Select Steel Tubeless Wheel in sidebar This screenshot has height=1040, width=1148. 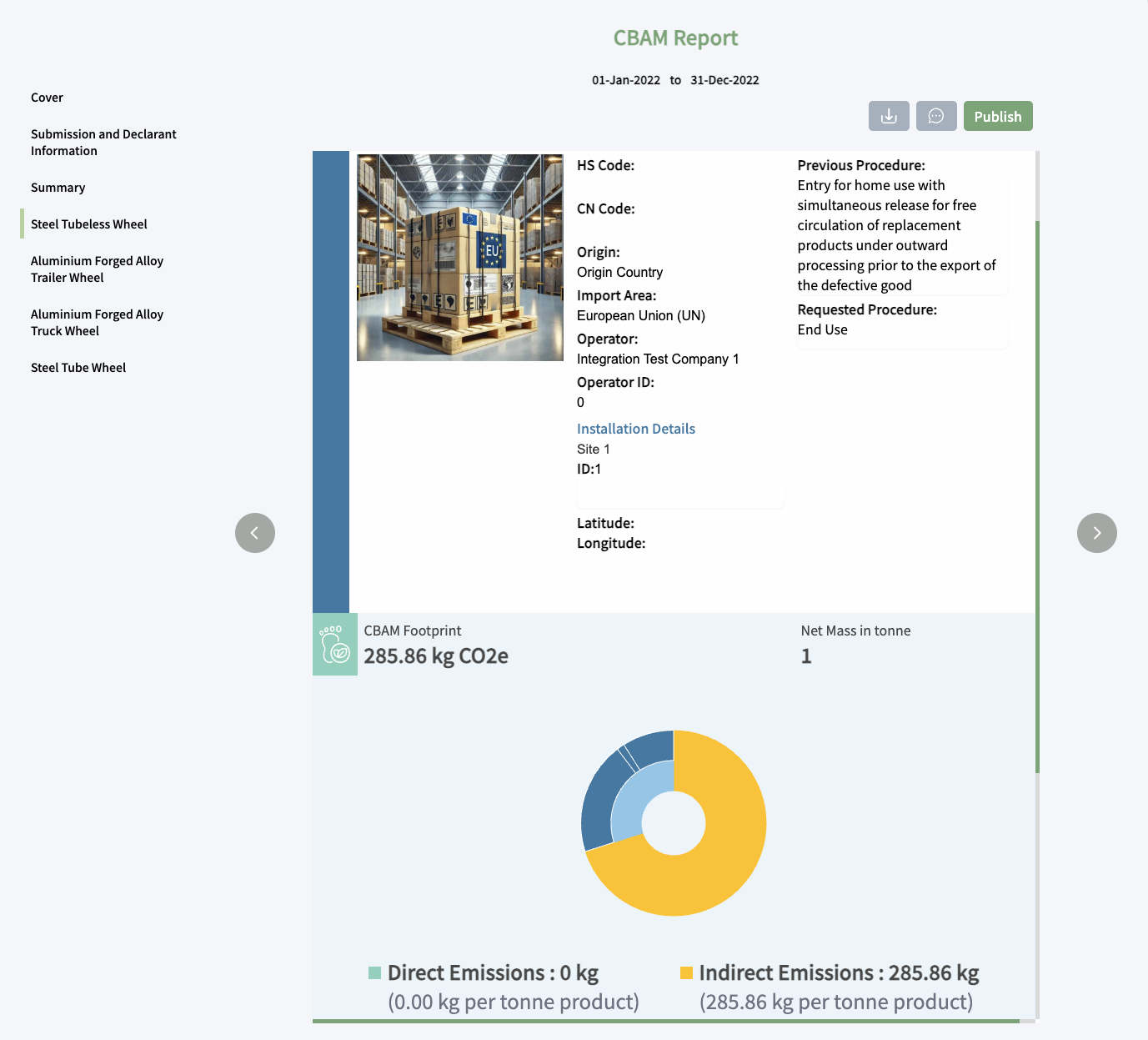tap(89, 224)
